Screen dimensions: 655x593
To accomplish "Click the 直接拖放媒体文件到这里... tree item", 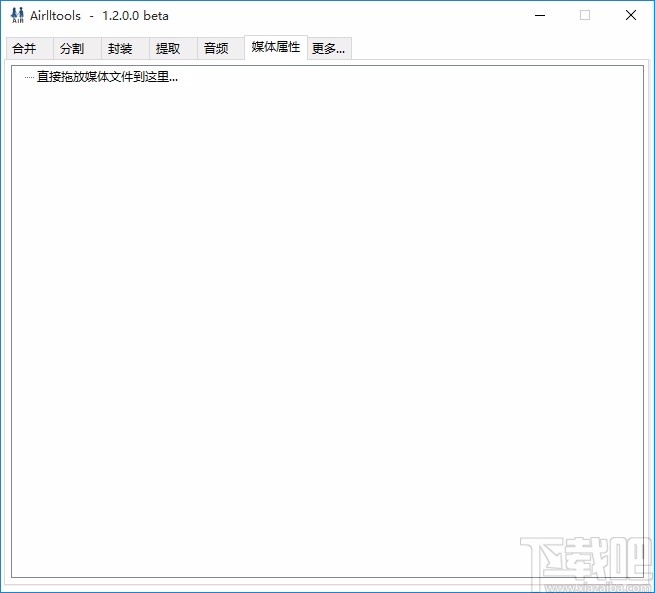I will coord(107,77).
